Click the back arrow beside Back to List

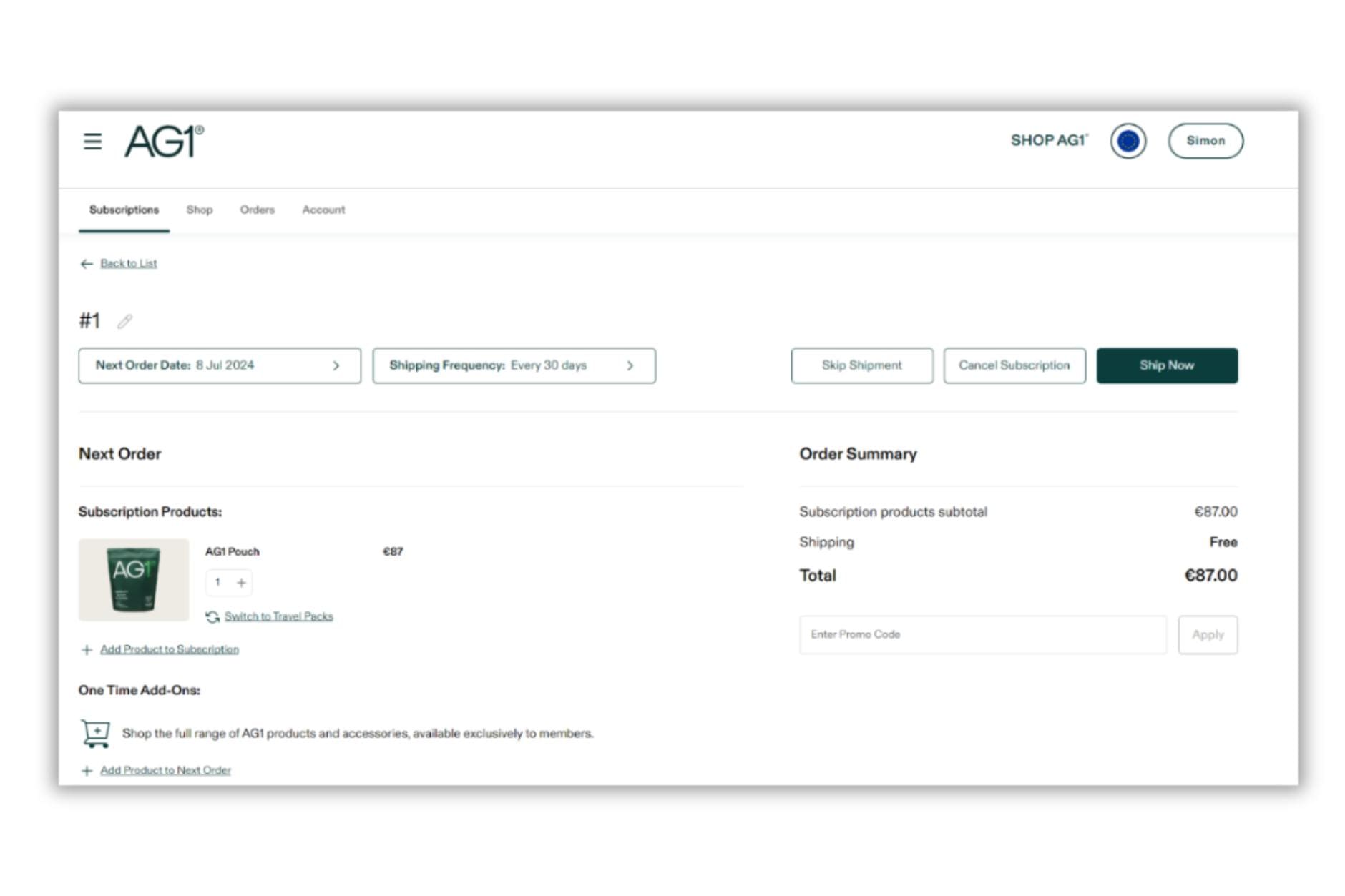pos(87,264)
